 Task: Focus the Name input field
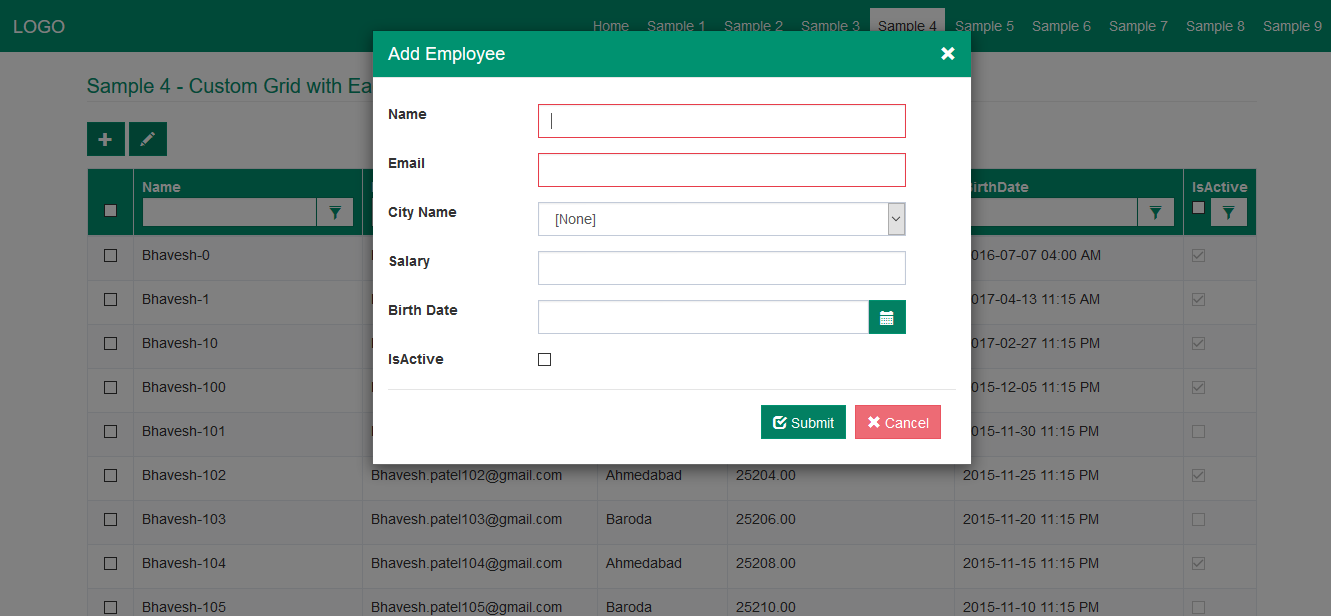click(722, 121)
